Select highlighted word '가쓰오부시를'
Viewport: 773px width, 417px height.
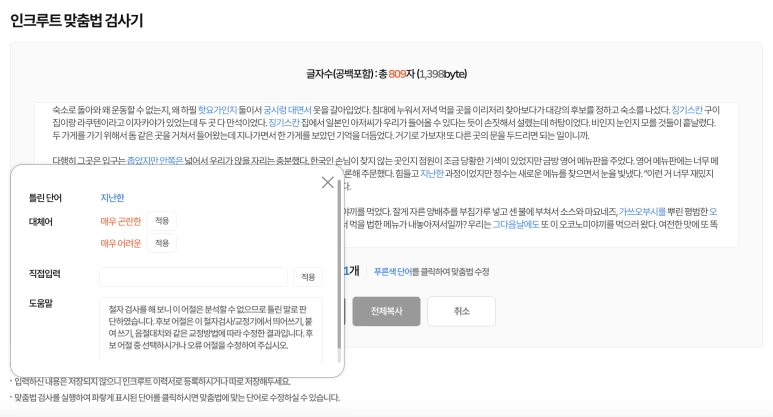pos(642,211)
